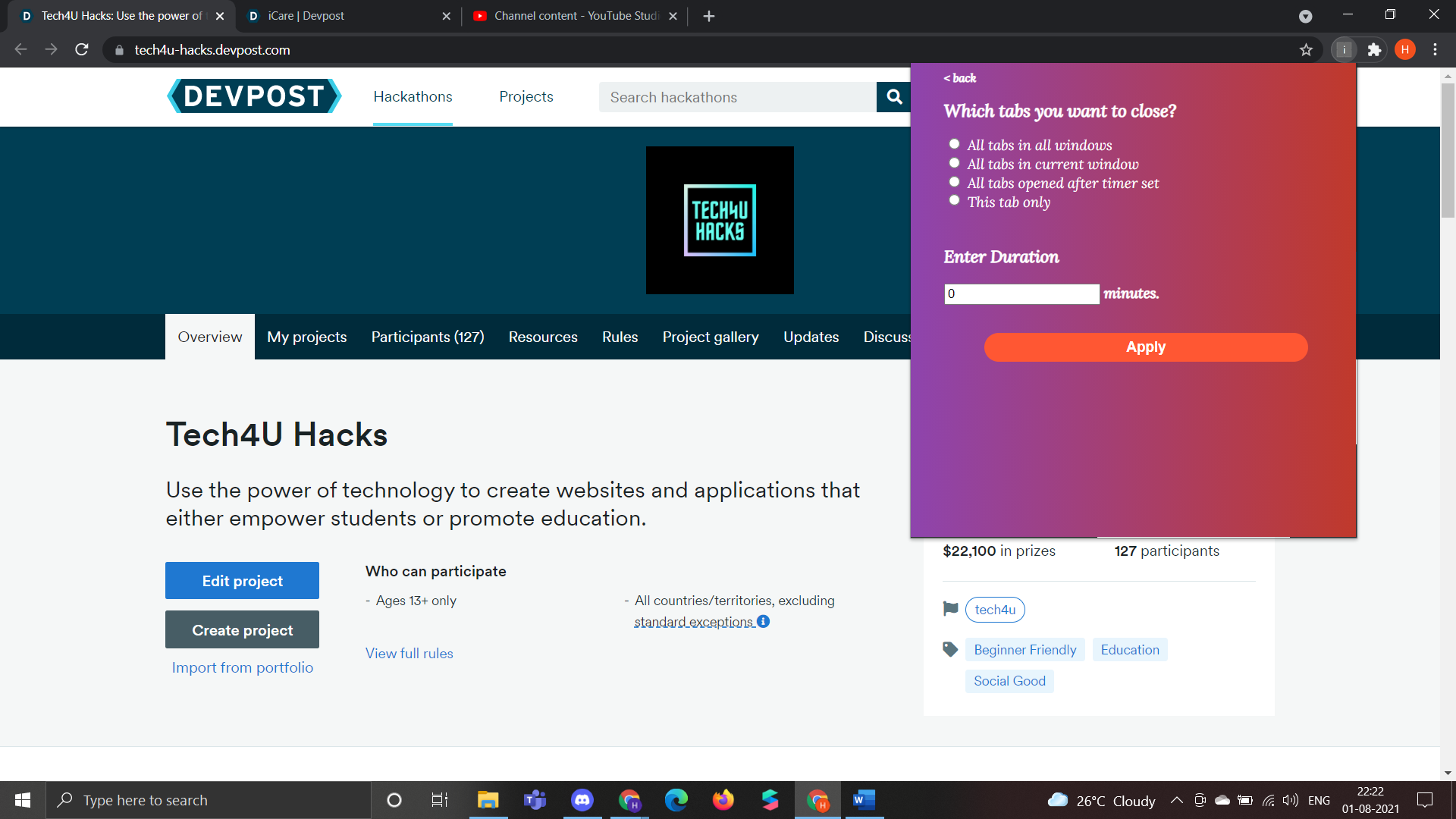The image size is (1456, 819).
Task: Click the tab-timer extension icon in toolbar
Action: click(x=1344, y=50)
